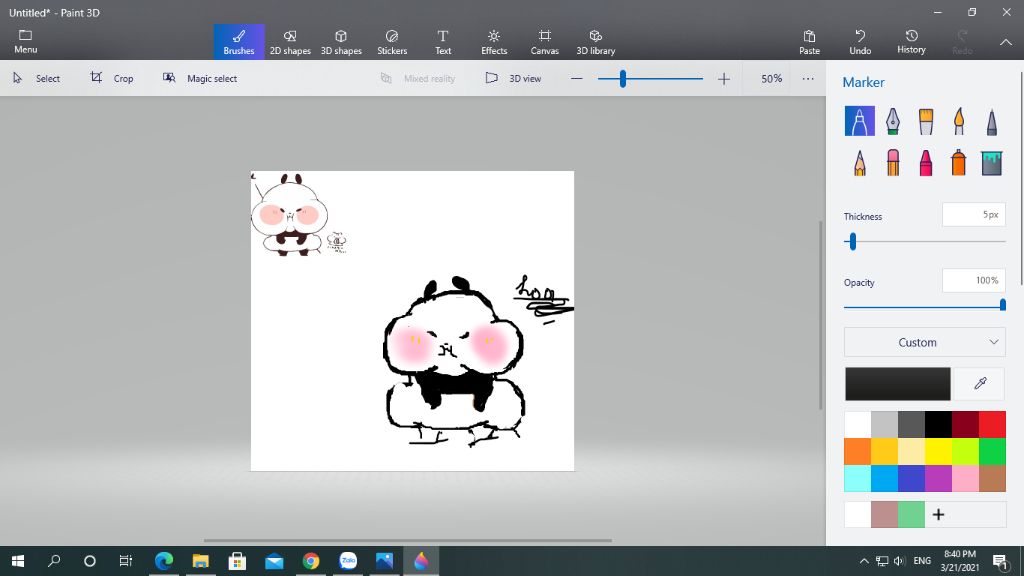Open the Text tab
The image size is (1024, 576).
coord(443,42)
